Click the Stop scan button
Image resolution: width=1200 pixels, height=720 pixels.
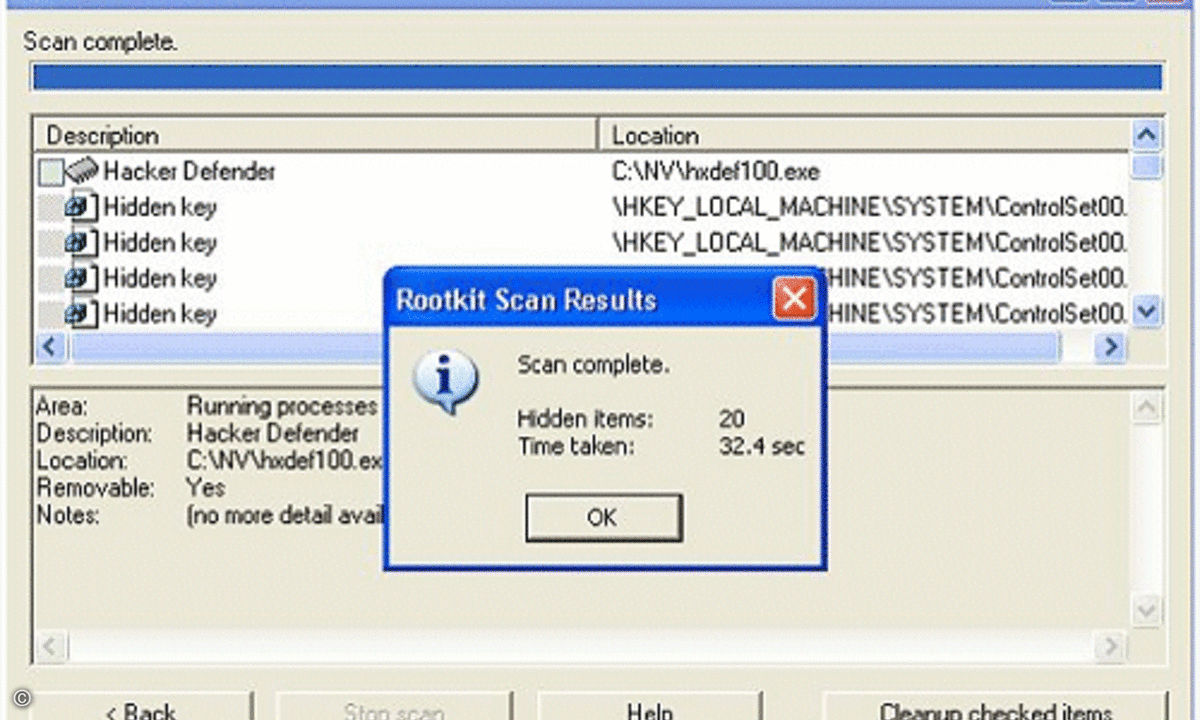click(x=393, y=707)
